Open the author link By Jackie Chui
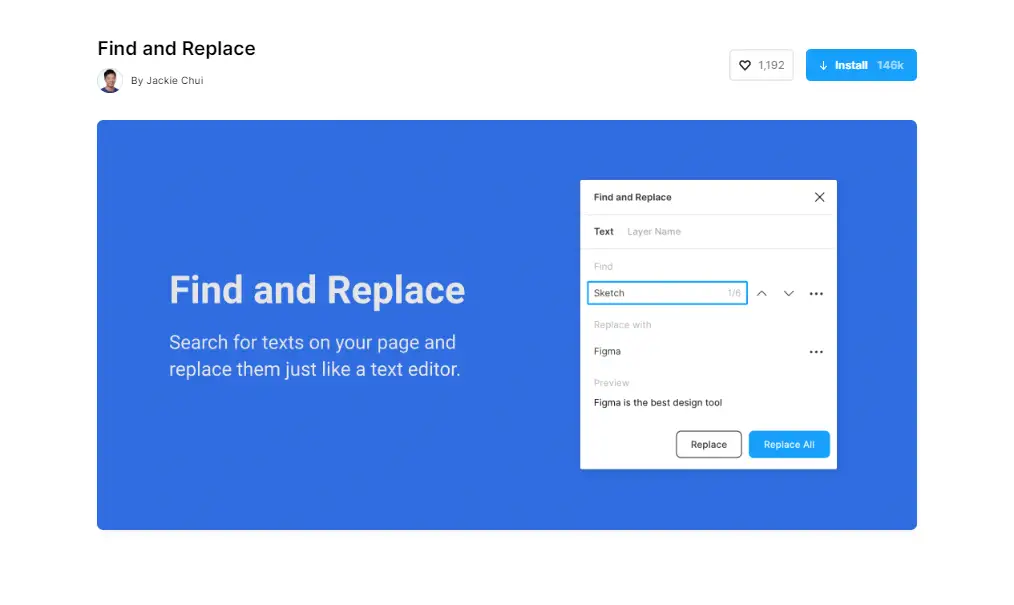Image resolution: width=1014 pixels, height=605 pixels. pyautogui.click(x=167, y=81)
